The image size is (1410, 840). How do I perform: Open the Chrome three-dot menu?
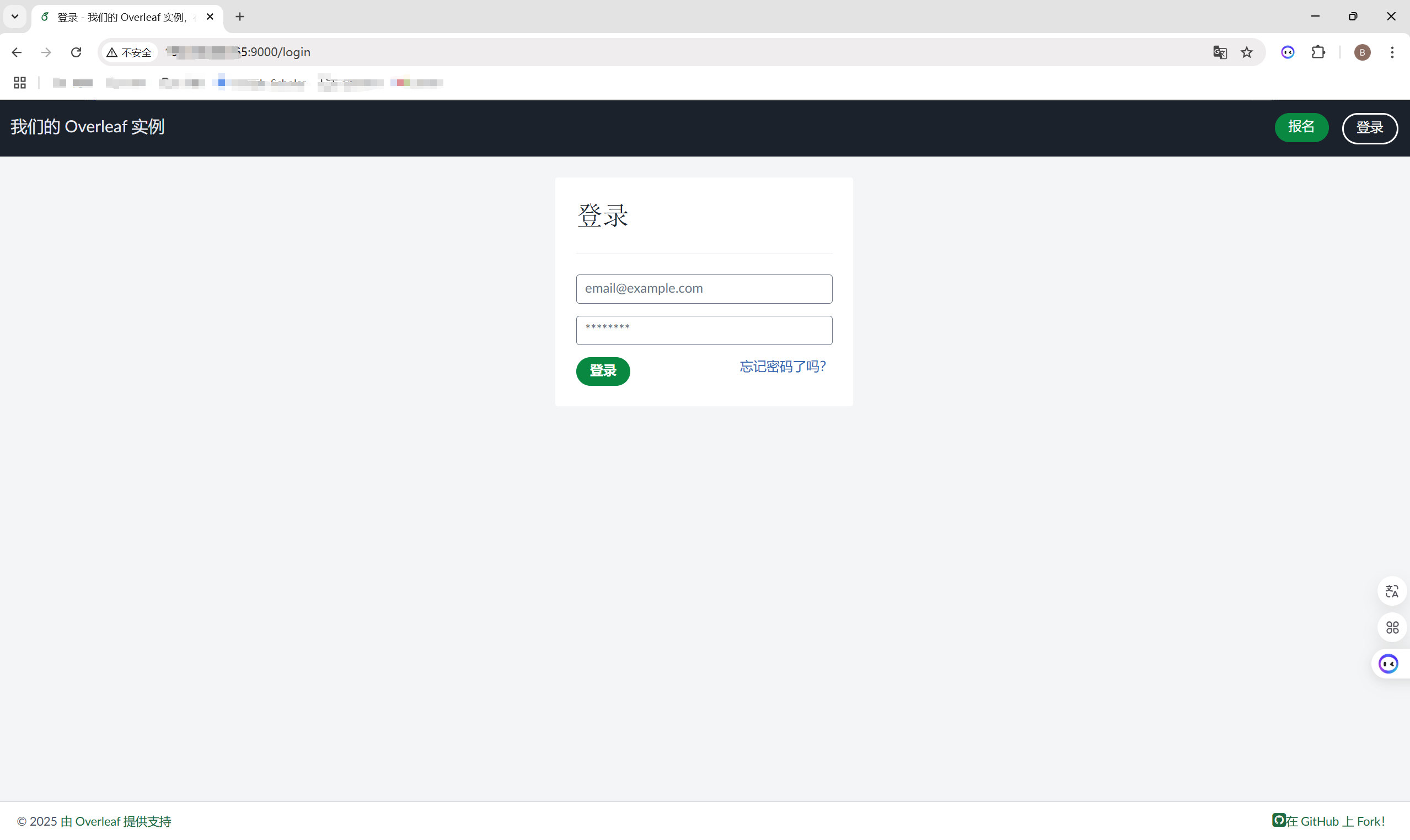(x=1392, y=52)
